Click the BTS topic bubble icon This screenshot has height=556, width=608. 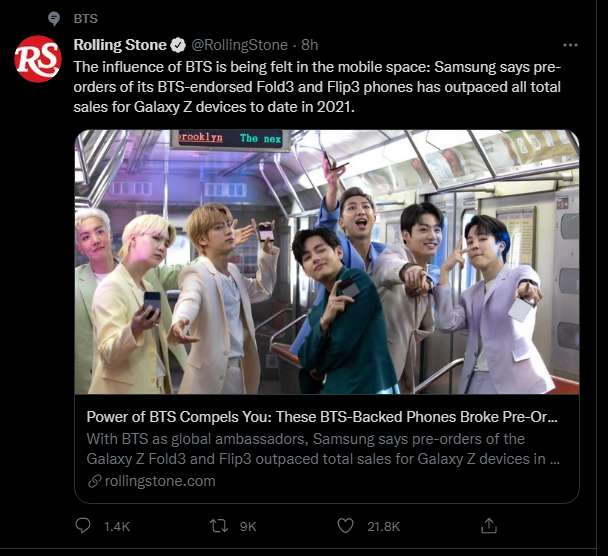coord(54,19)
